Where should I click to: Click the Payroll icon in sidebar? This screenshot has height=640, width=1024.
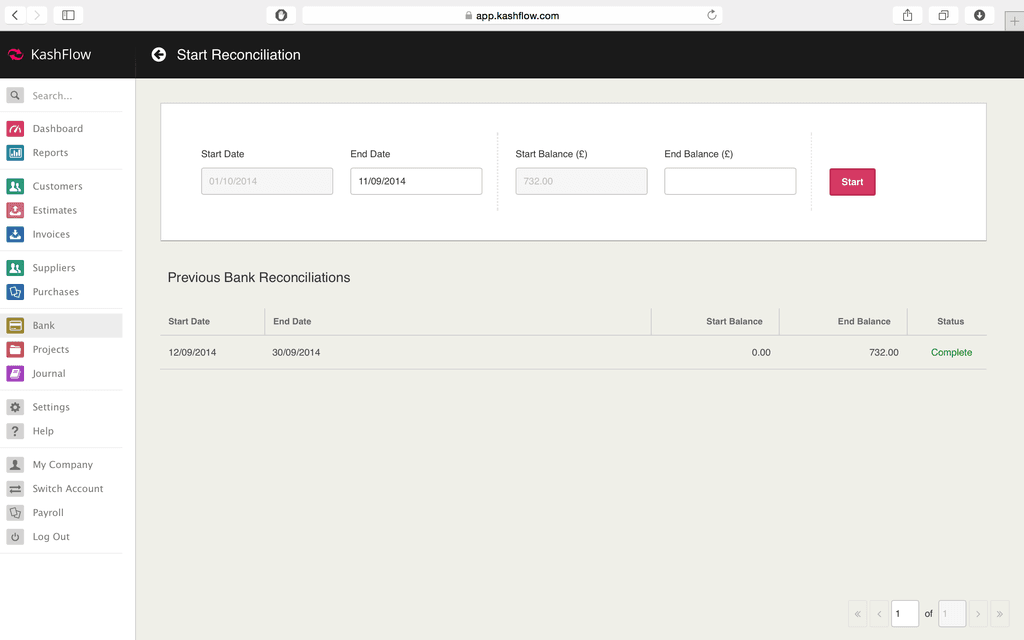pyautogui.click(x=15, y=513)
